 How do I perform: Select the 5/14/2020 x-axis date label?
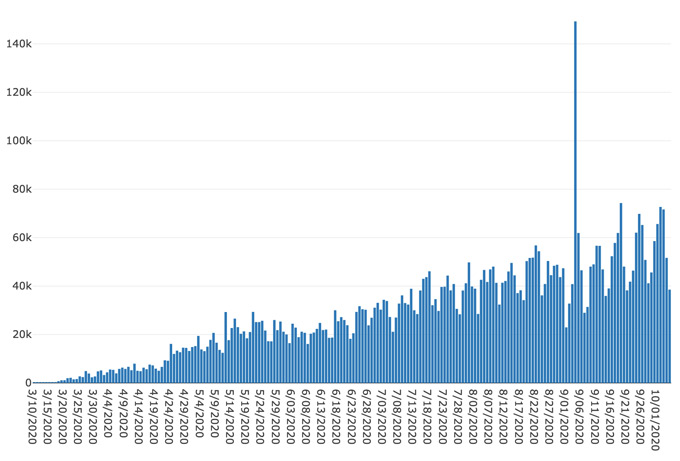coord(229,416)
